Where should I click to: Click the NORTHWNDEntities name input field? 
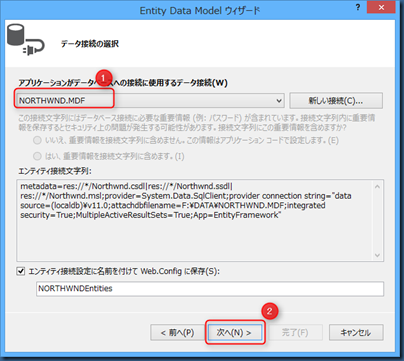click(x=210, y=289)
